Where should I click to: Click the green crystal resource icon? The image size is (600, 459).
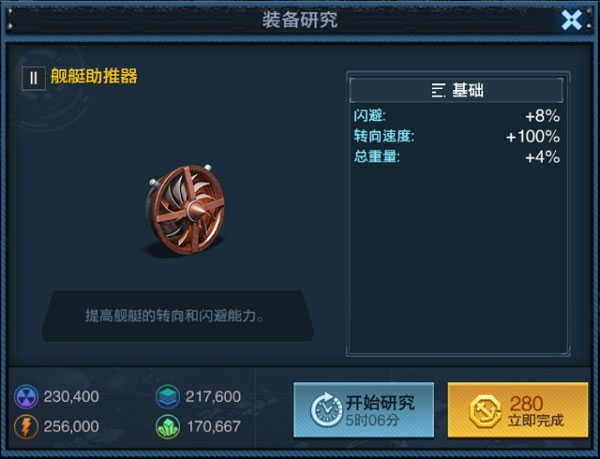pyautogui.click(x=168, y=426)
